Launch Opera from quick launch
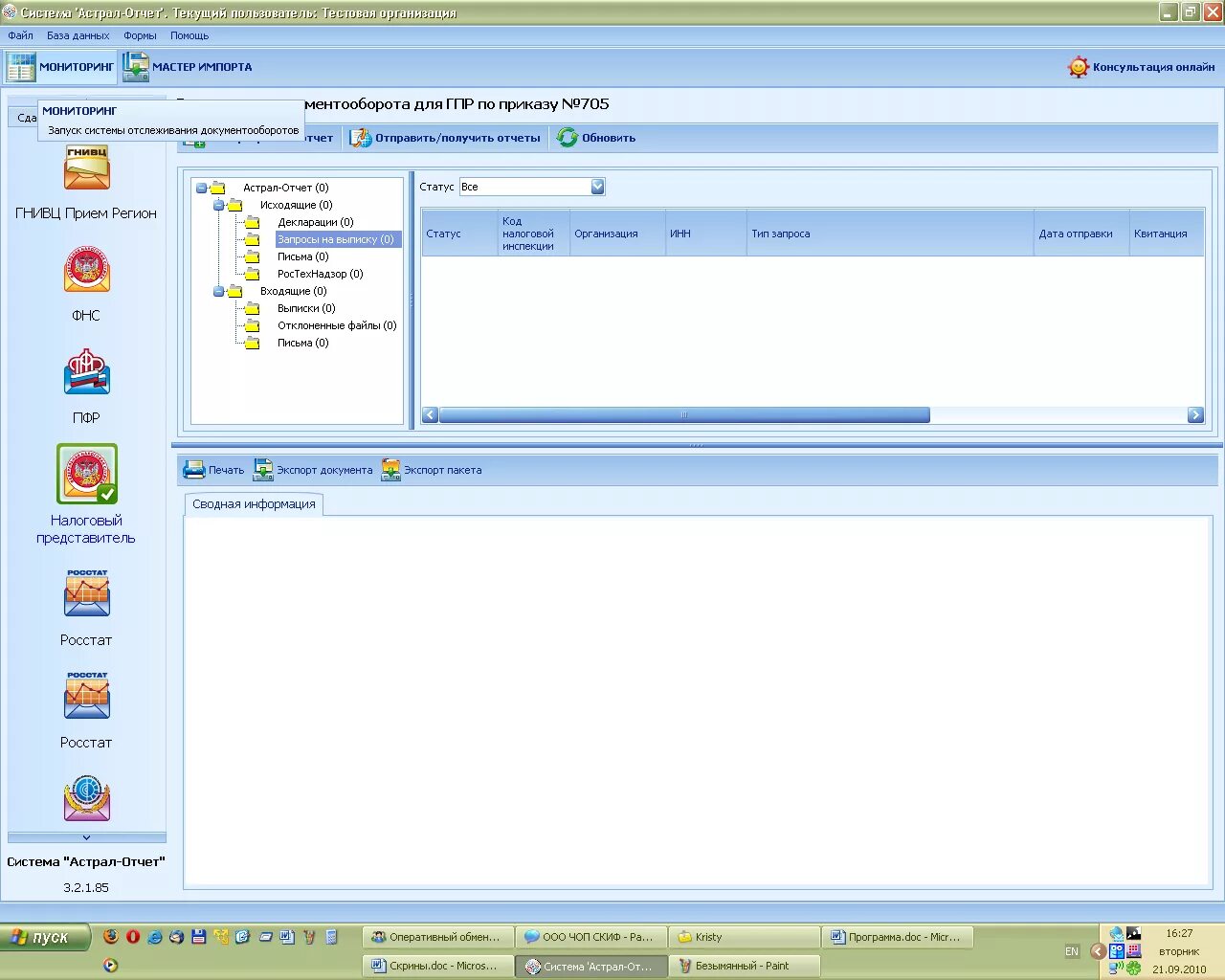 click(x=133, y=937)
